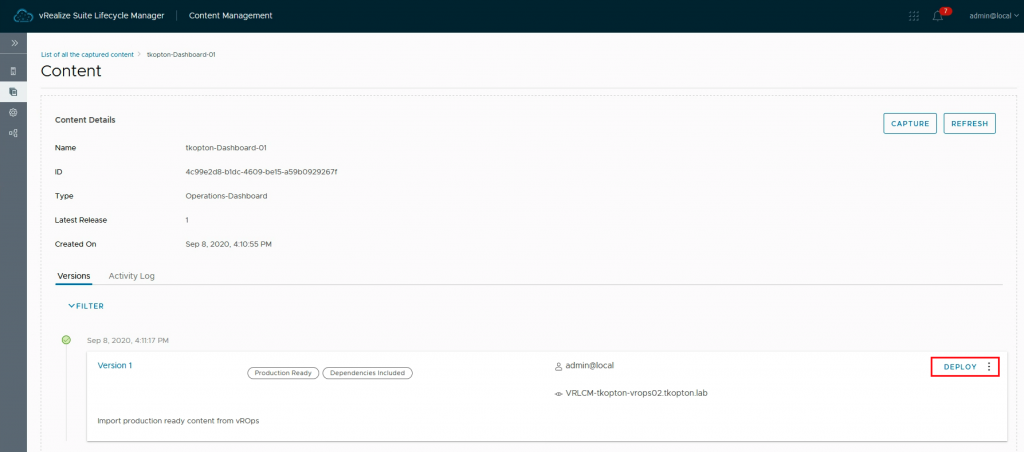This screenshot has width=1024, height=452.
Task: Switch to the Versions tab
Action: pyautogui.click(x=74, y=276)
